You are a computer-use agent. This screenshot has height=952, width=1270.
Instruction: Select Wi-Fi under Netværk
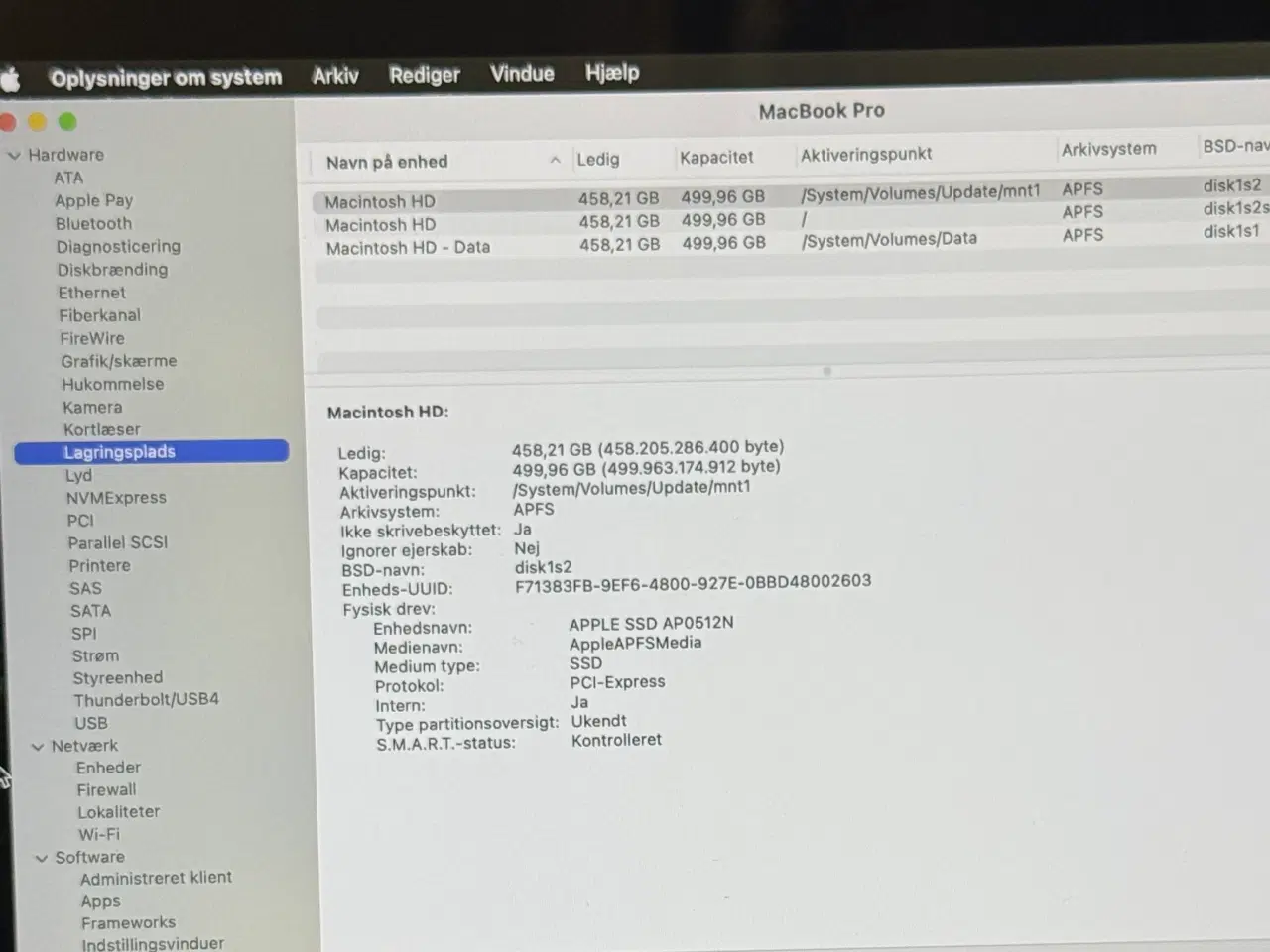[98, 834]
